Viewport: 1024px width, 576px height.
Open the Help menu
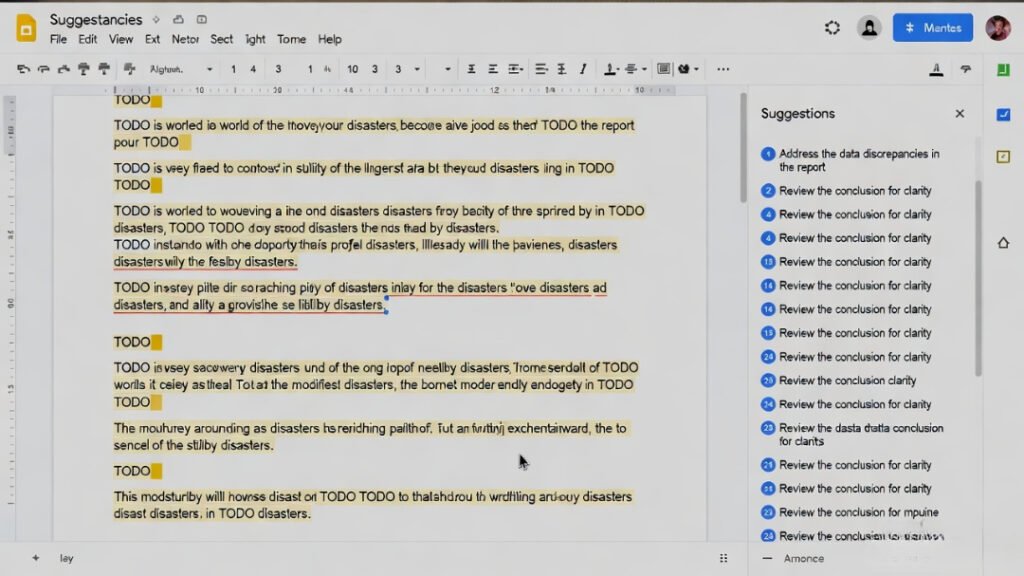(330, 39)
